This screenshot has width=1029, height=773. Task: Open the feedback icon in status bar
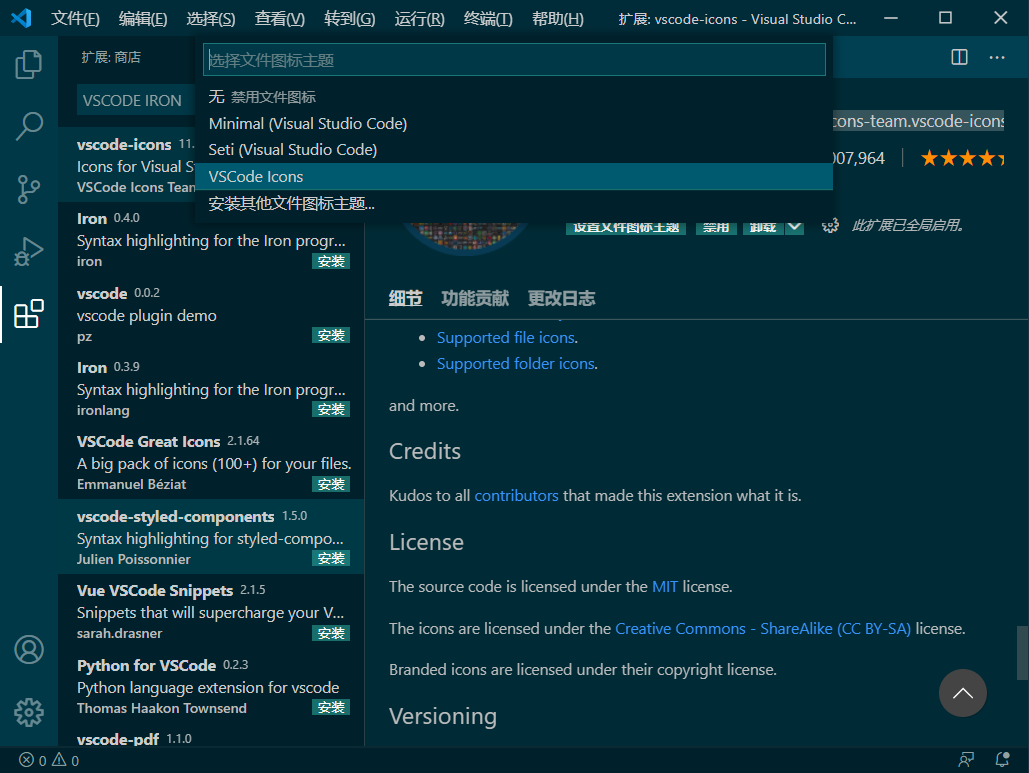[965, 760]
